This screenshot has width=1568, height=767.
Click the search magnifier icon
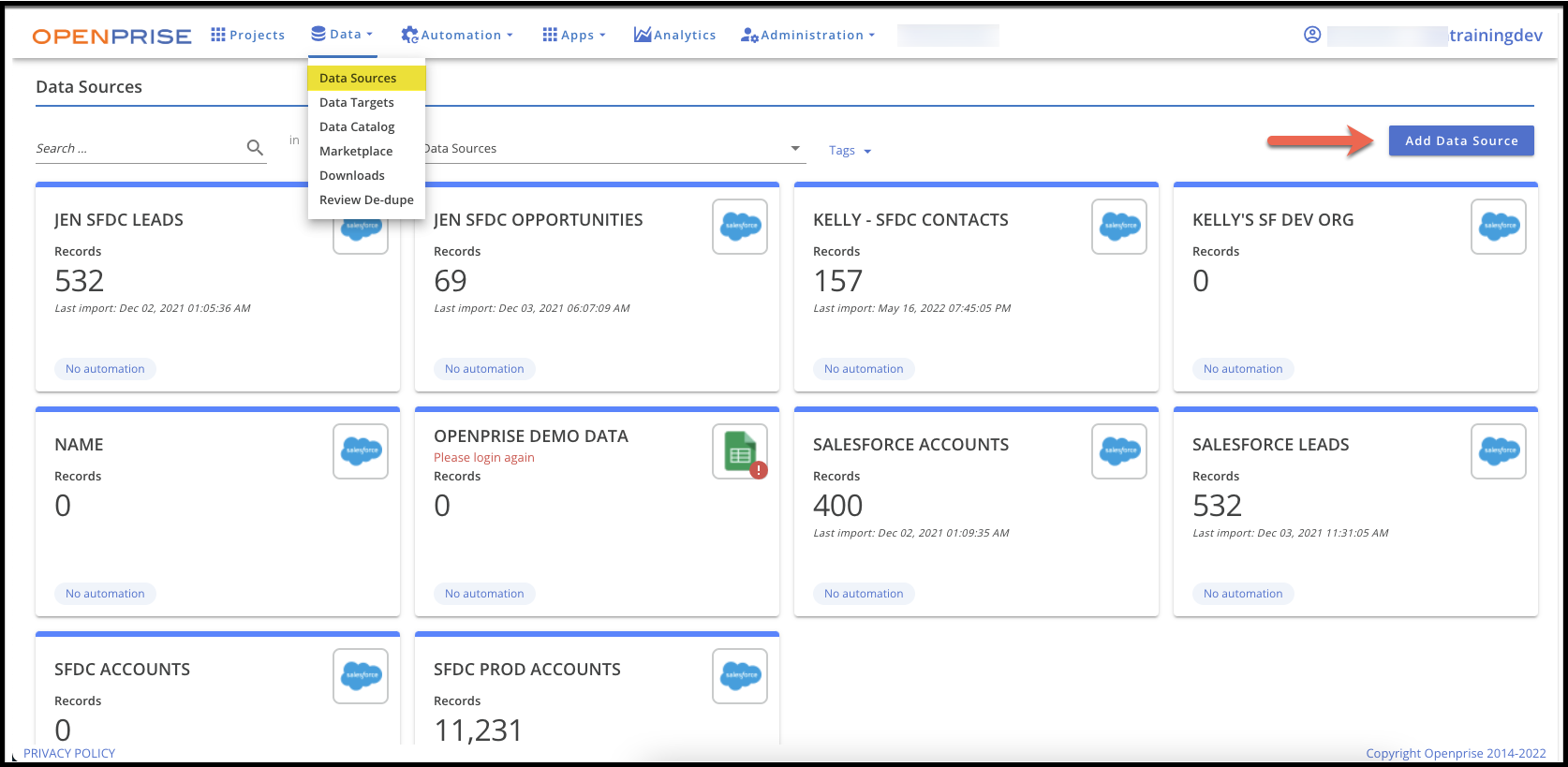point(255,147)
